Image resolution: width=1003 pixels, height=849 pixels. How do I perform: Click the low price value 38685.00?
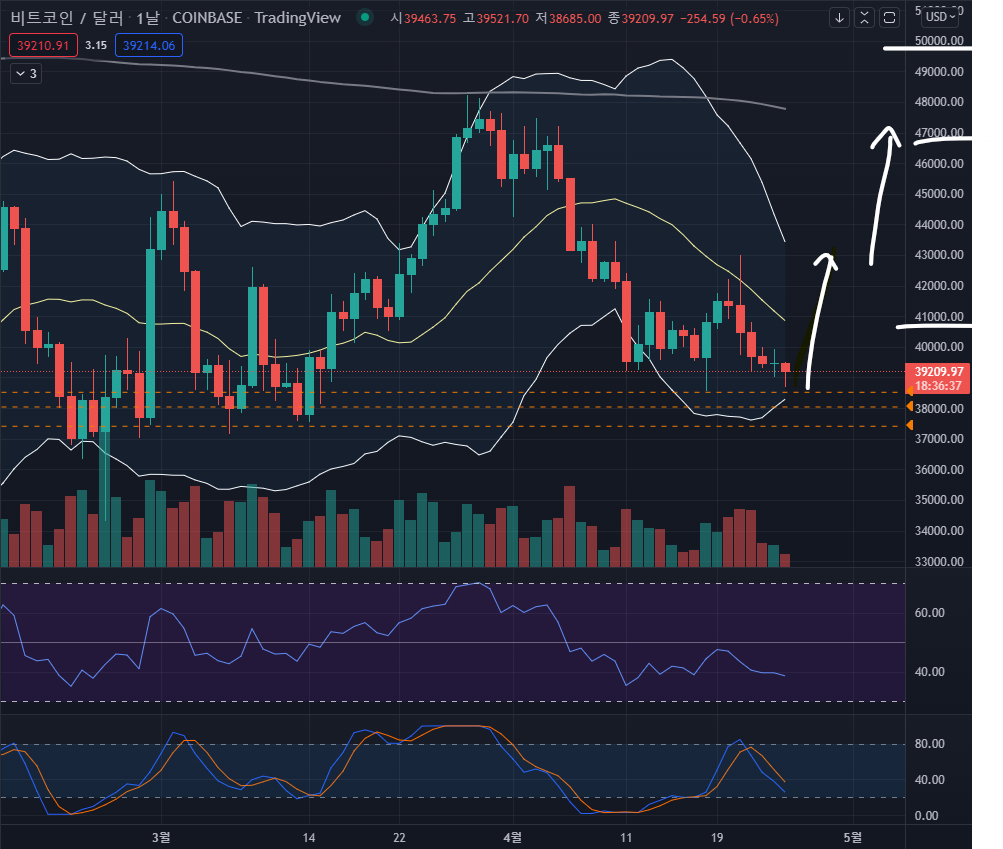point(575,19)
